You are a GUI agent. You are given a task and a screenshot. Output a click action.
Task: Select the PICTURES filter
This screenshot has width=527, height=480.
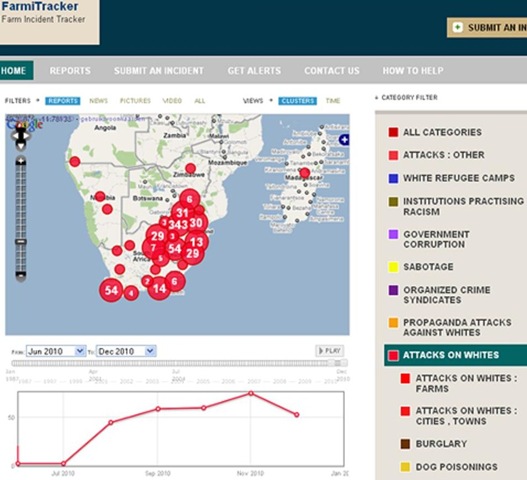coord(135,101)
